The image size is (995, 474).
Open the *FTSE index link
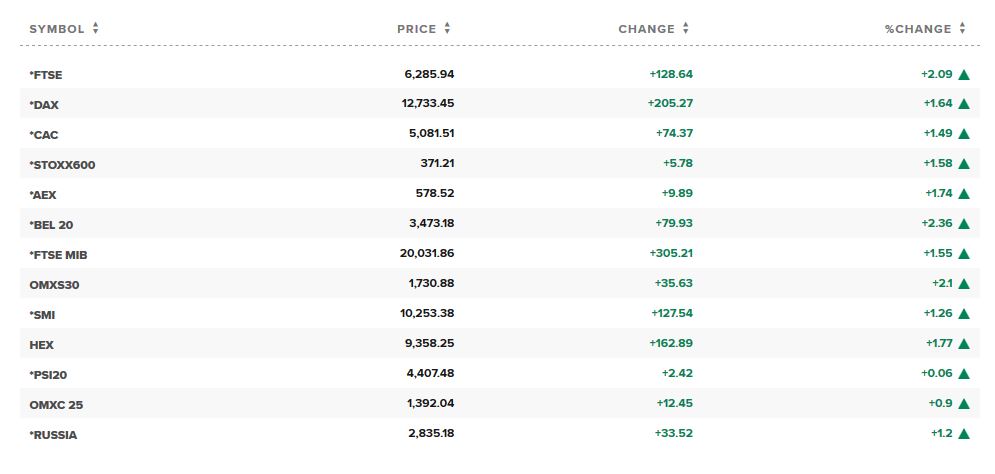tap(46, 75)
